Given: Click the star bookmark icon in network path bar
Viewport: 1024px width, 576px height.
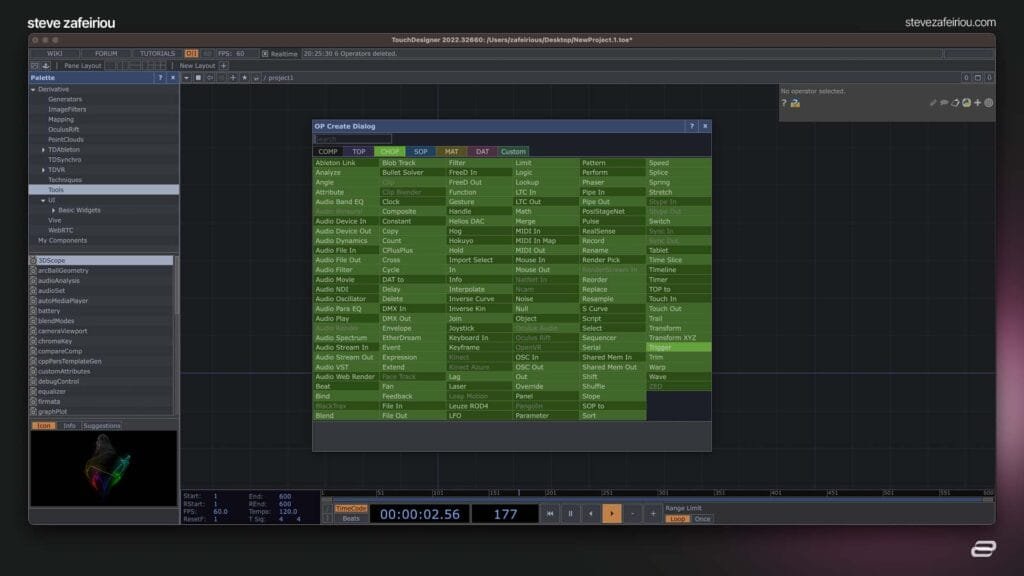Looking at the screenshot, I should tap(244, 78).
